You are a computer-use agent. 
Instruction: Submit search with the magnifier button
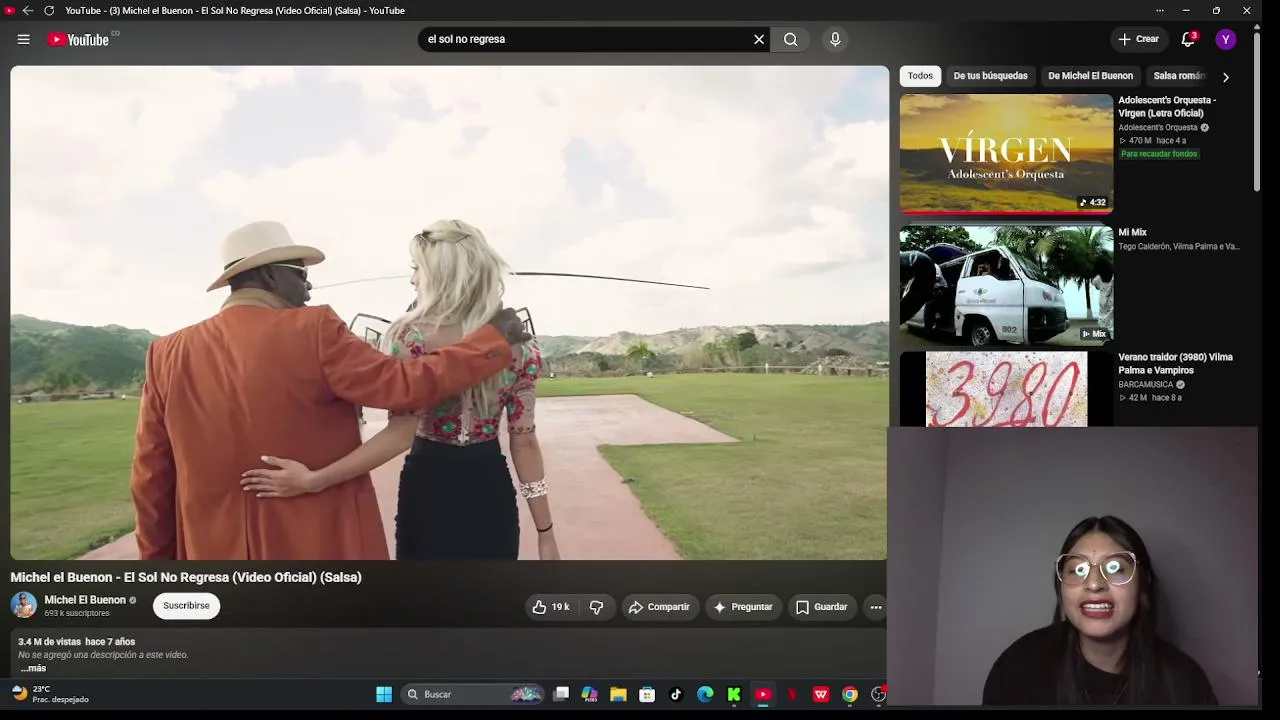point(791,39)
